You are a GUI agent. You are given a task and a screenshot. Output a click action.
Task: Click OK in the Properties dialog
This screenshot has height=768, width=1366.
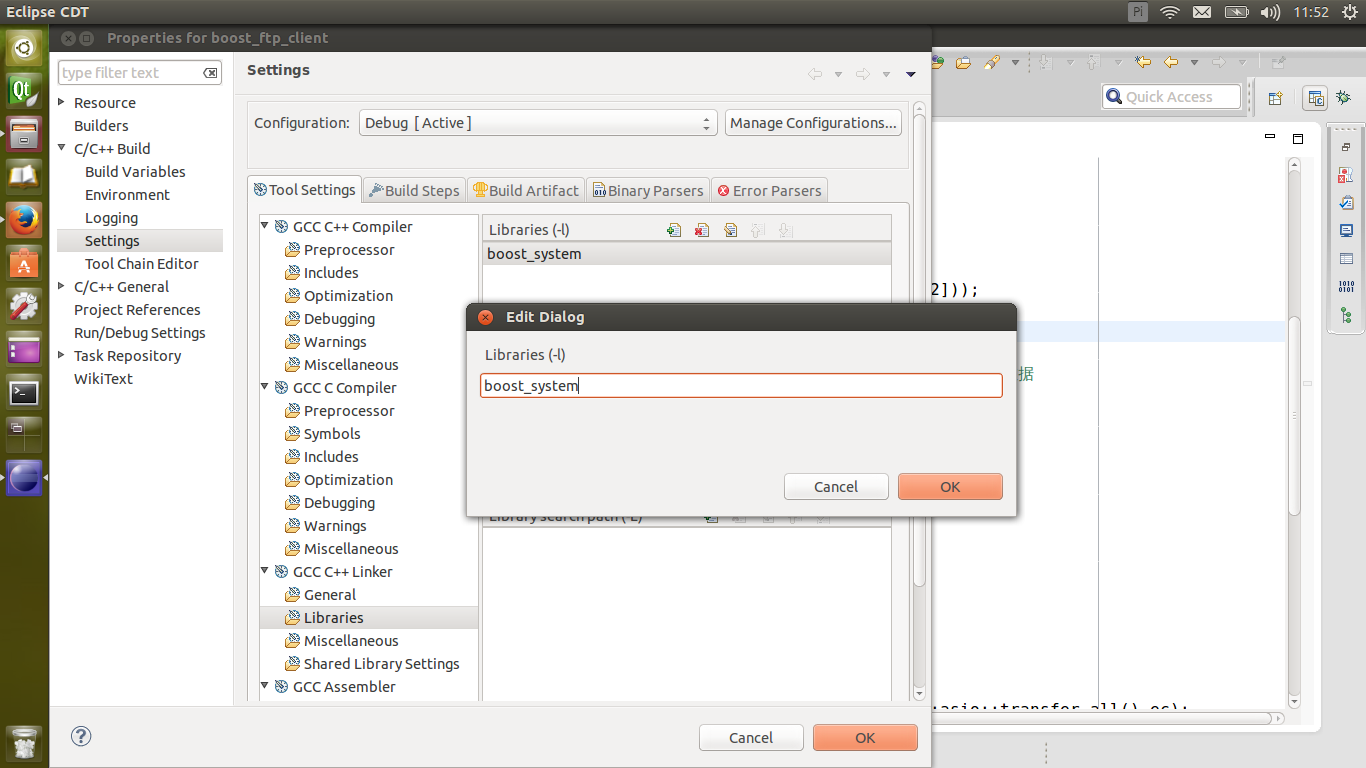865,738
